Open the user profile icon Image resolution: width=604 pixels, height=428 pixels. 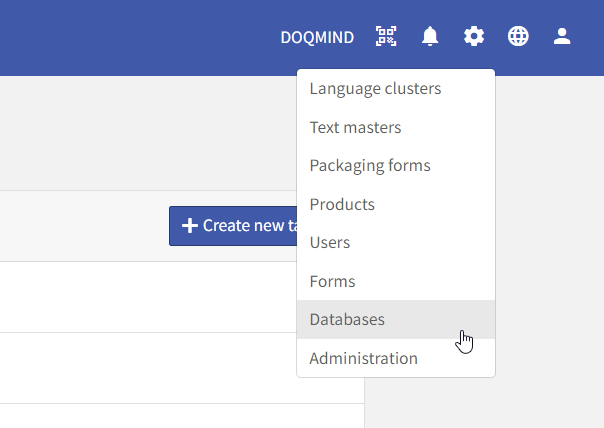[562, 37]
